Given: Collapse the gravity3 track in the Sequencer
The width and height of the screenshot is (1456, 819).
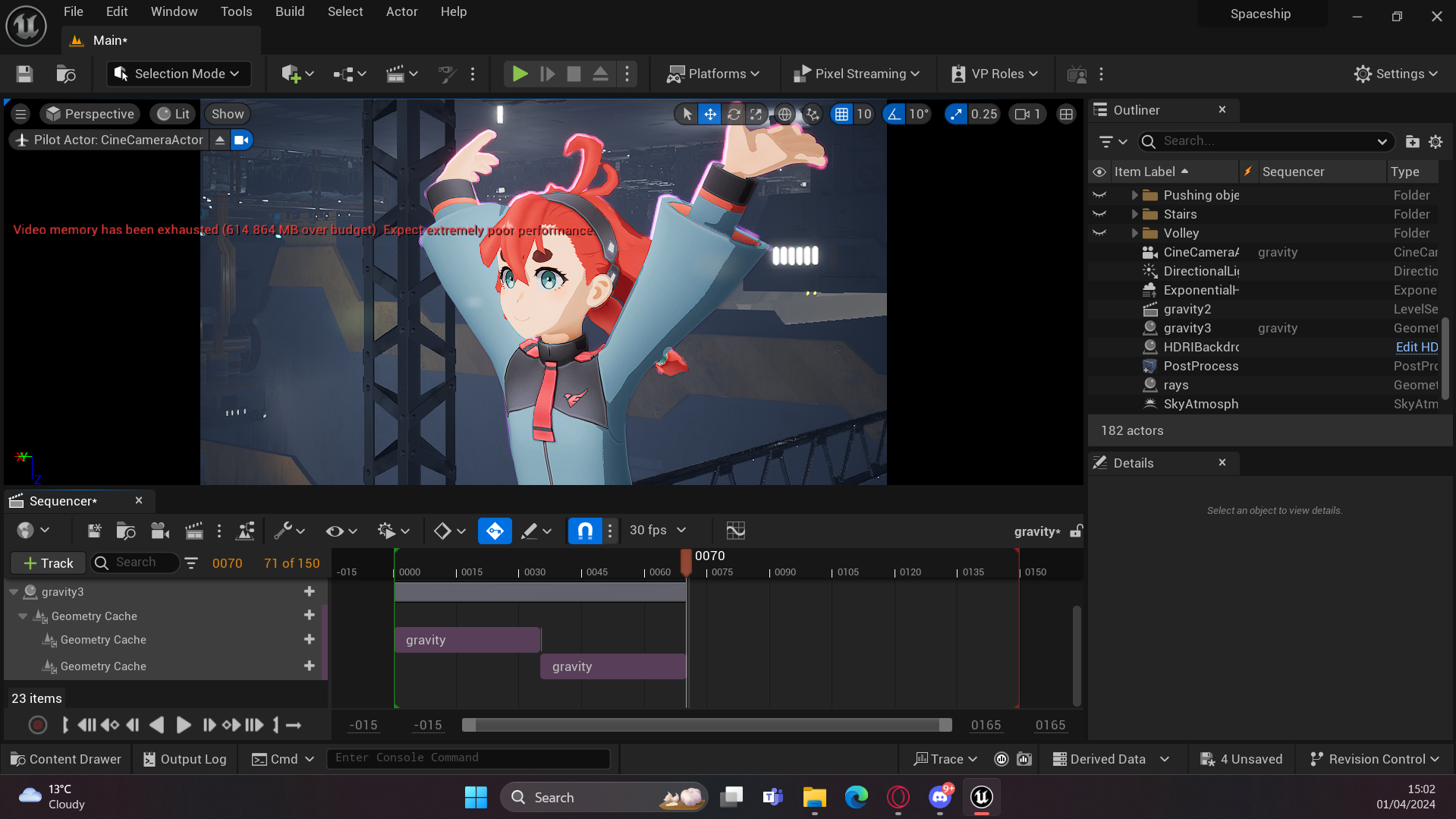Looking at the screenshot, I should (14, 591).
